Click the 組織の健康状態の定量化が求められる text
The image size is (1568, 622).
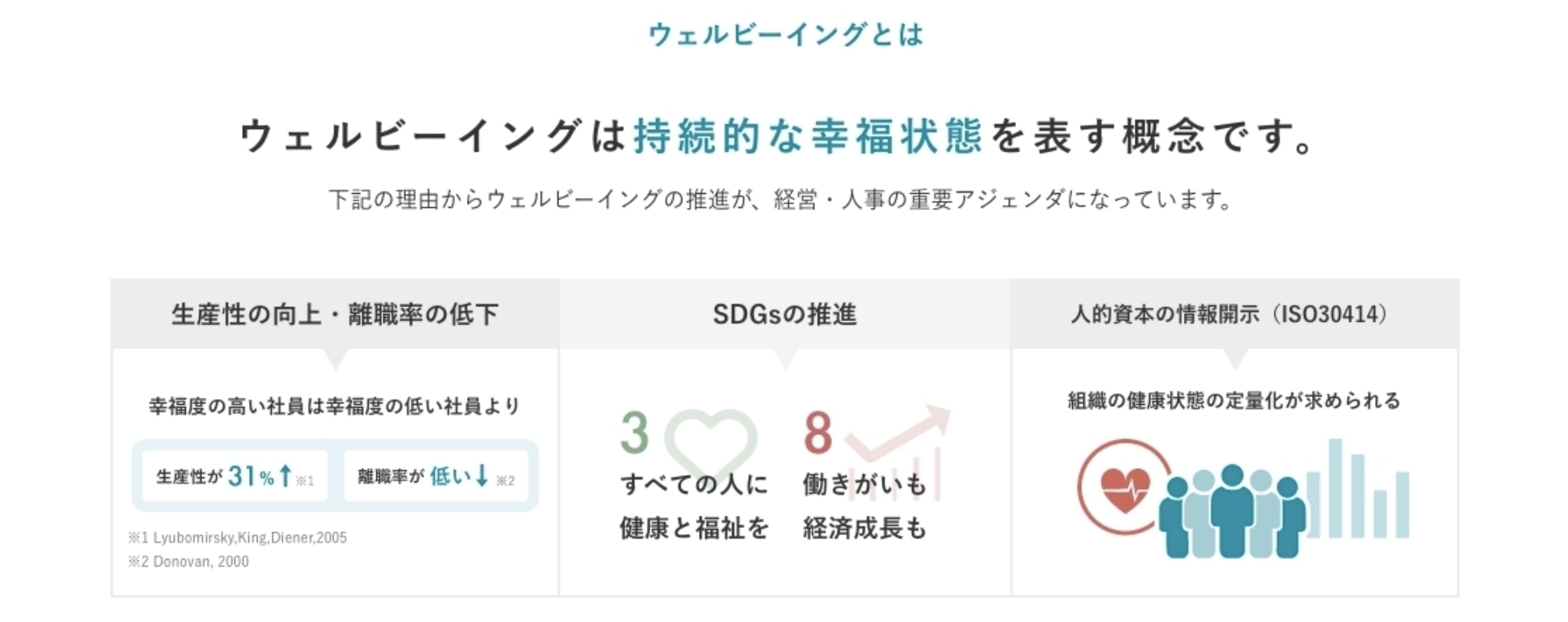pyautogui.click(x=1234, y=401)
